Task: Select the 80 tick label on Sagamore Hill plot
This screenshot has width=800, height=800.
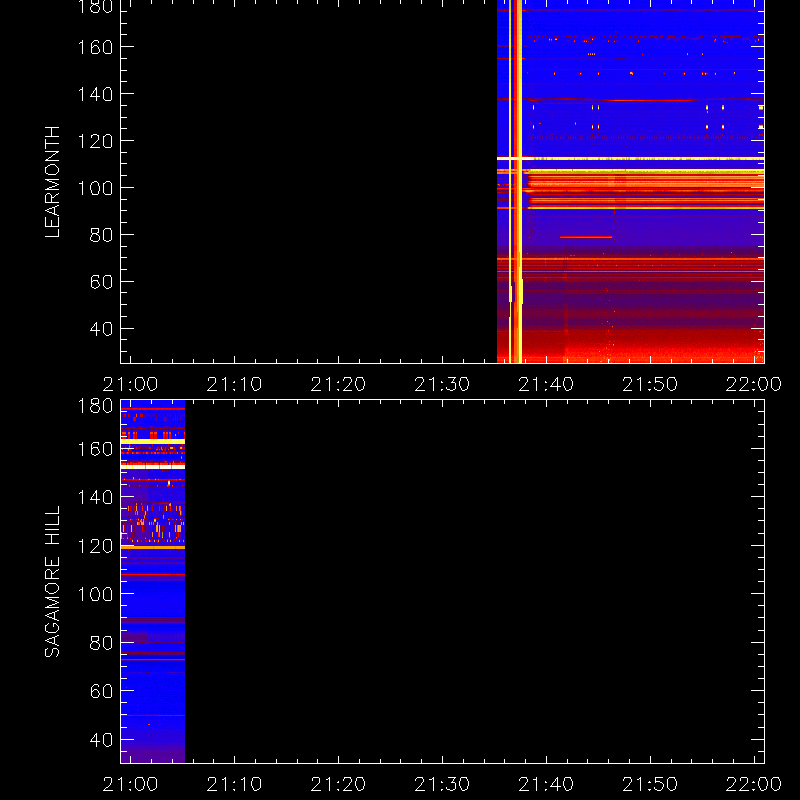Action: coord(101,643)
